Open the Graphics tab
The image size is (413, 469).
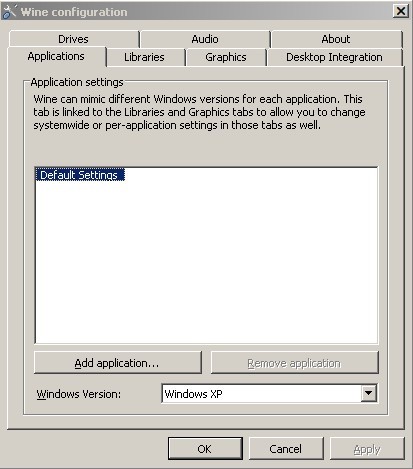[226, 57]
